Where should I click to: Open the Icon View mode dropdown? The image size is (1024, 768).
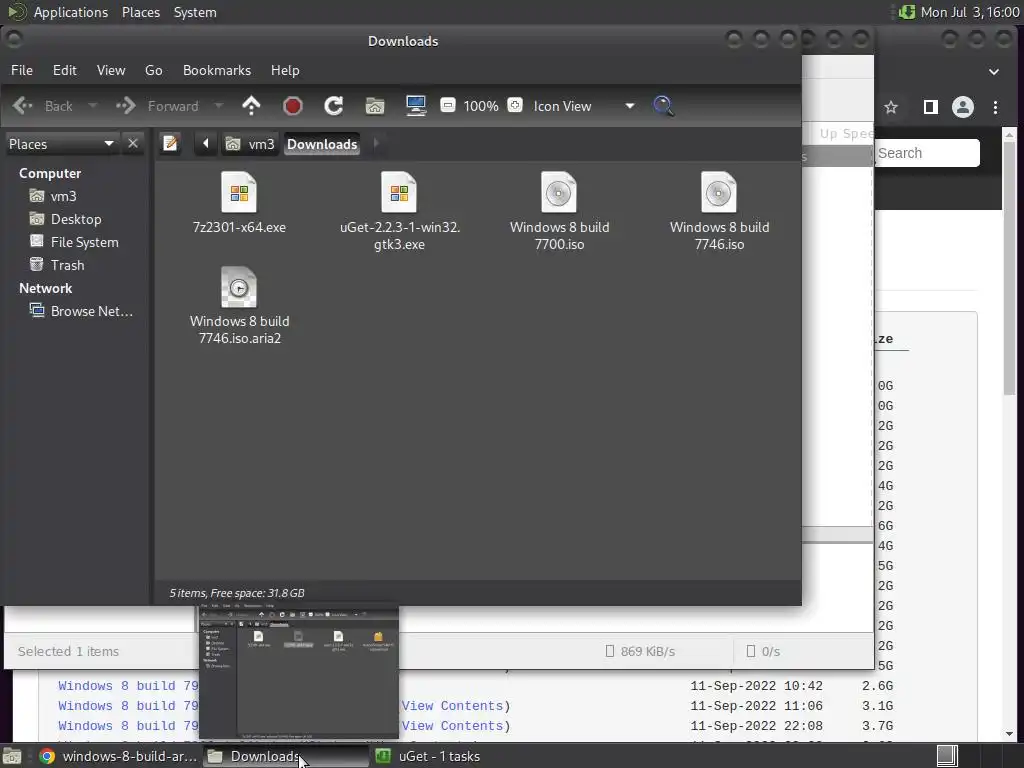point(583,106)
